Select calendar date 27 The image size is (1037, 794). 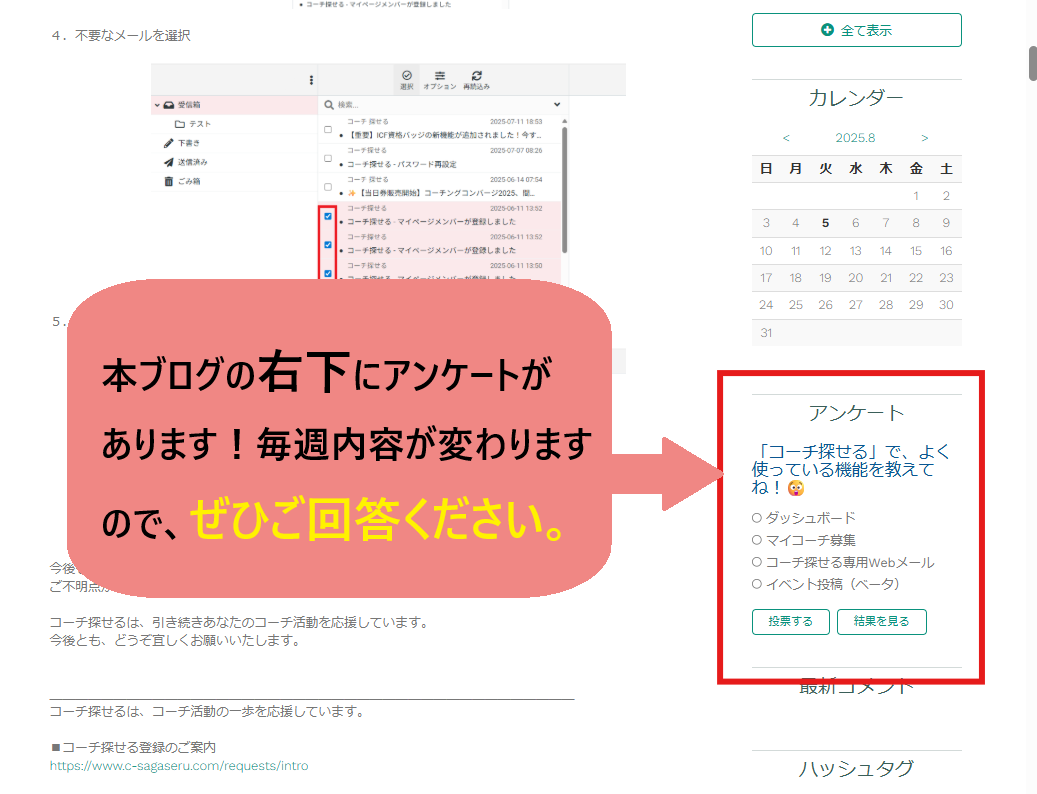(856, 305)
